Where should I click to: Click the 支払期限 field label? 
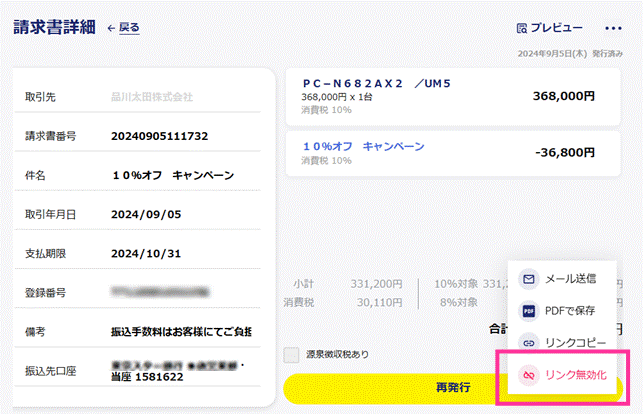pyautogui.click(x=46, y=254)
